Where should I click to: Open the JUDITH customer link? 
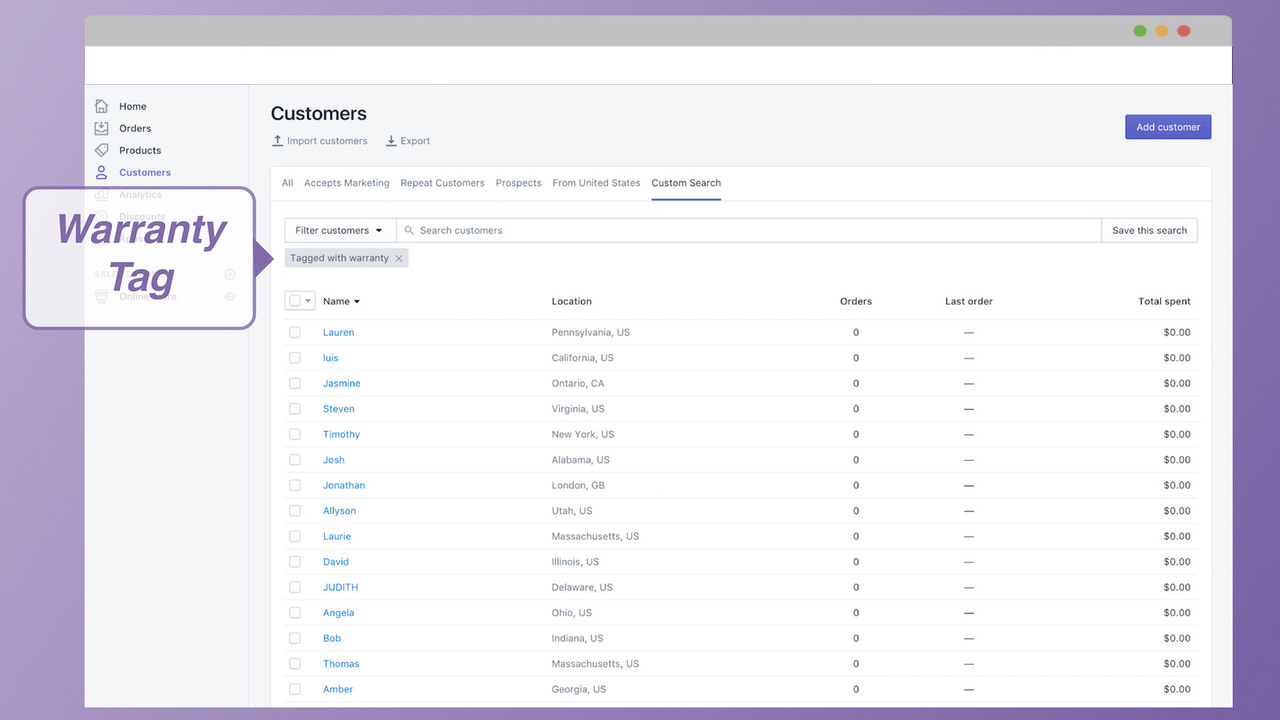click(340, 587)
